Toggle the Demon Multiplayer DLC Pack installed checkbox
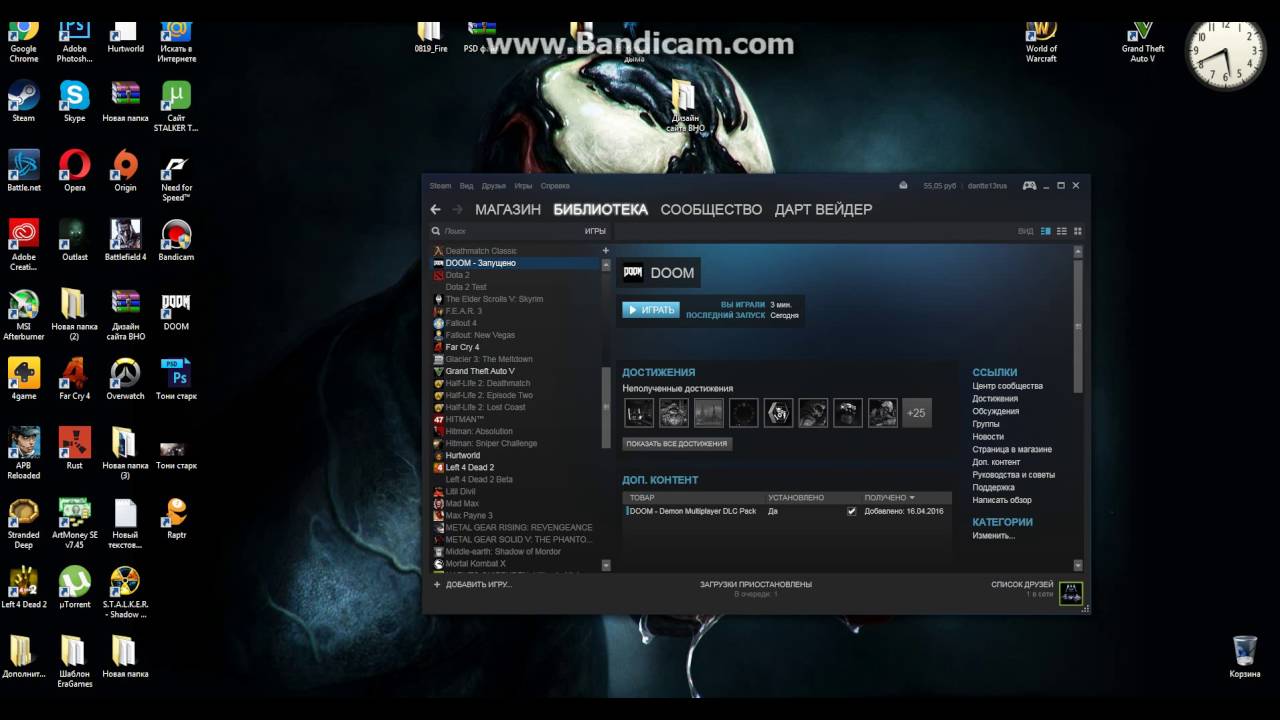This screenshot has width=1280, height=720. click(x=852, y=511)
